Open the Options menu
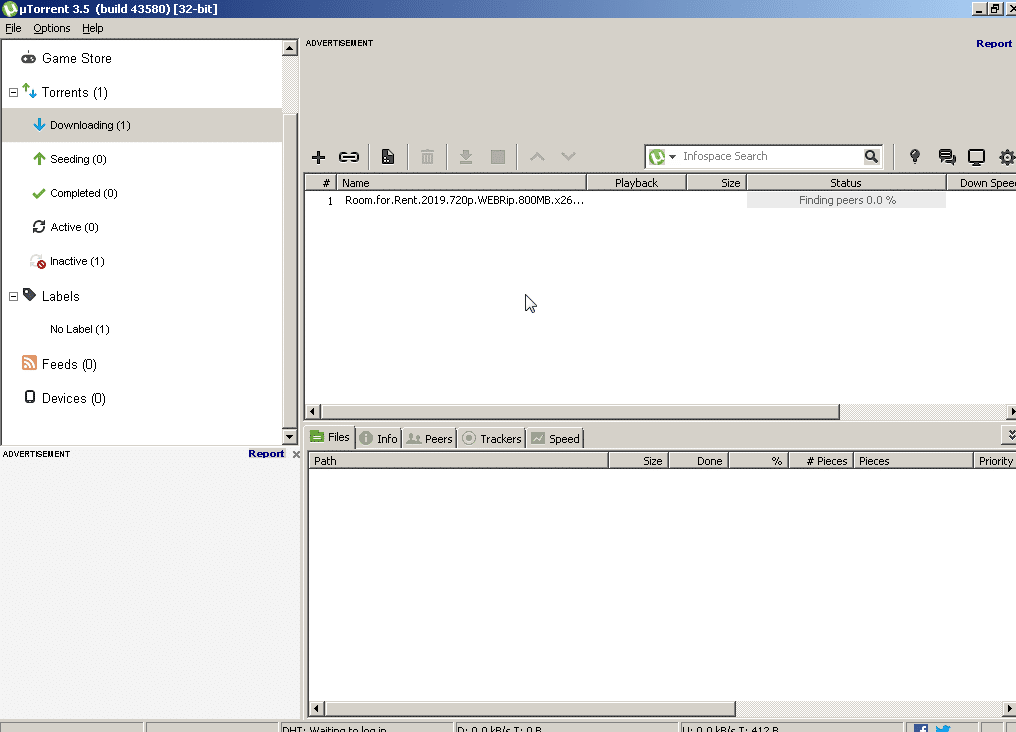Screen dimensions: 1016x732 click(52, 28)
